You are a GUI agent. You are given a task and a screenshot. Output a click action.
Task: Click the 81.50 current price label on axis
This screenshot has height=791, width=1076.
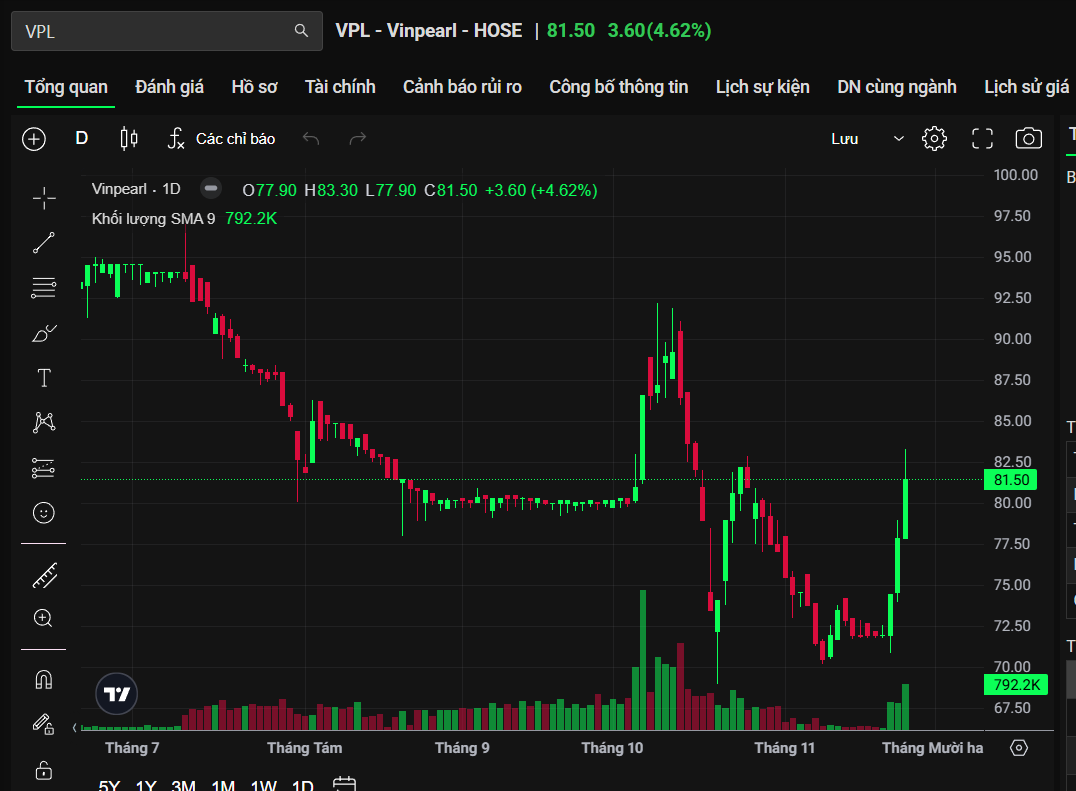(1011, 480)
